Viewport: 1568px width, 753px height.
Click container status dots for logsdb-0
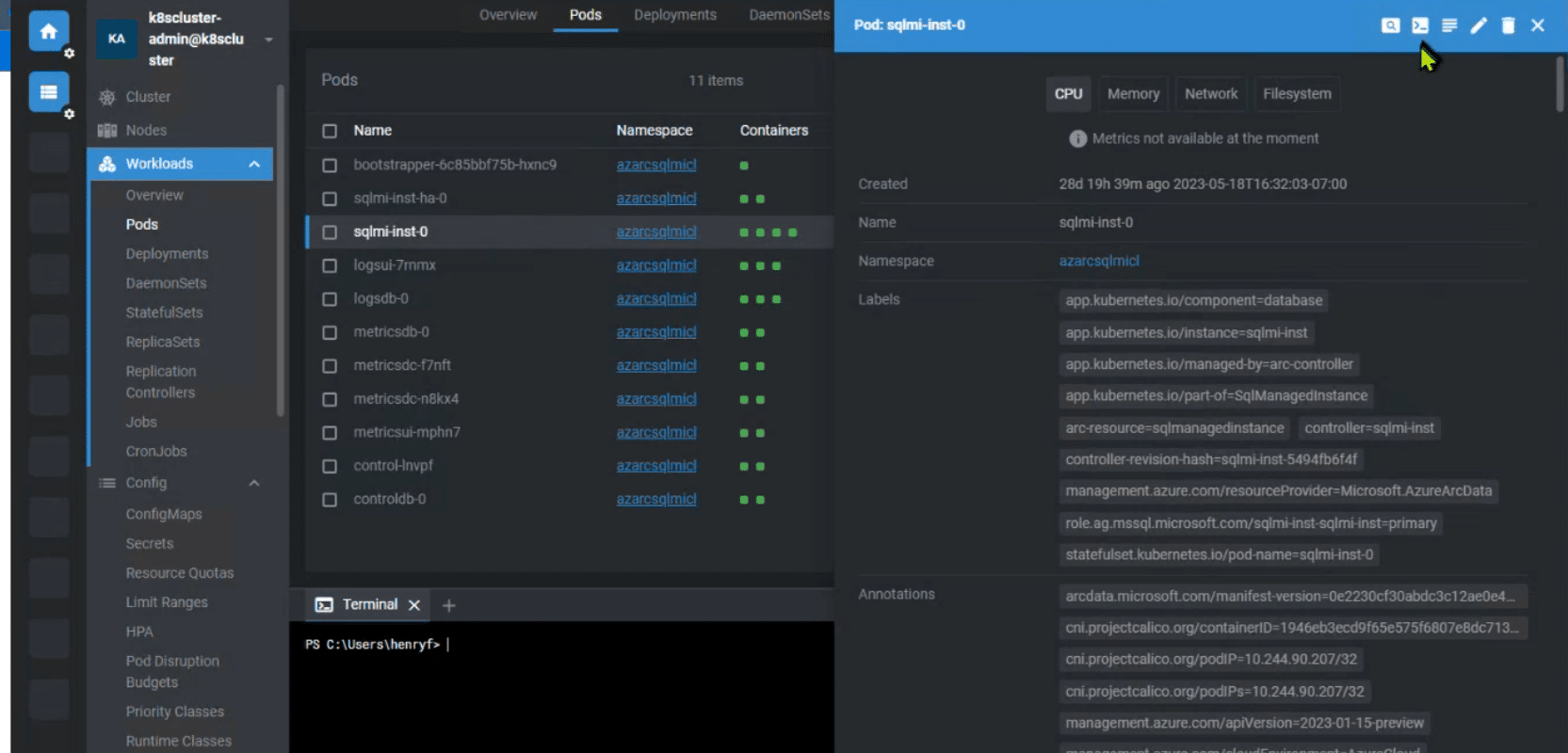tap(760, 299)
